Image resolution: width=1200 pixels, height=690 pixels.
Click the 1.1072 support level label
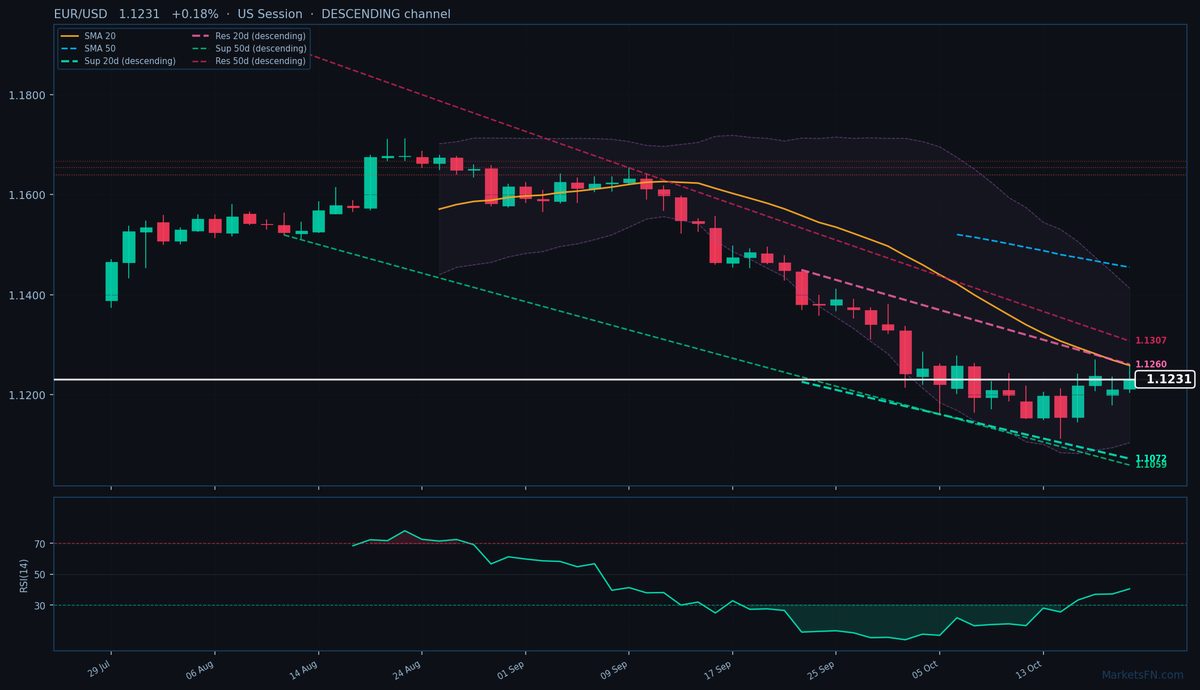1151,458
